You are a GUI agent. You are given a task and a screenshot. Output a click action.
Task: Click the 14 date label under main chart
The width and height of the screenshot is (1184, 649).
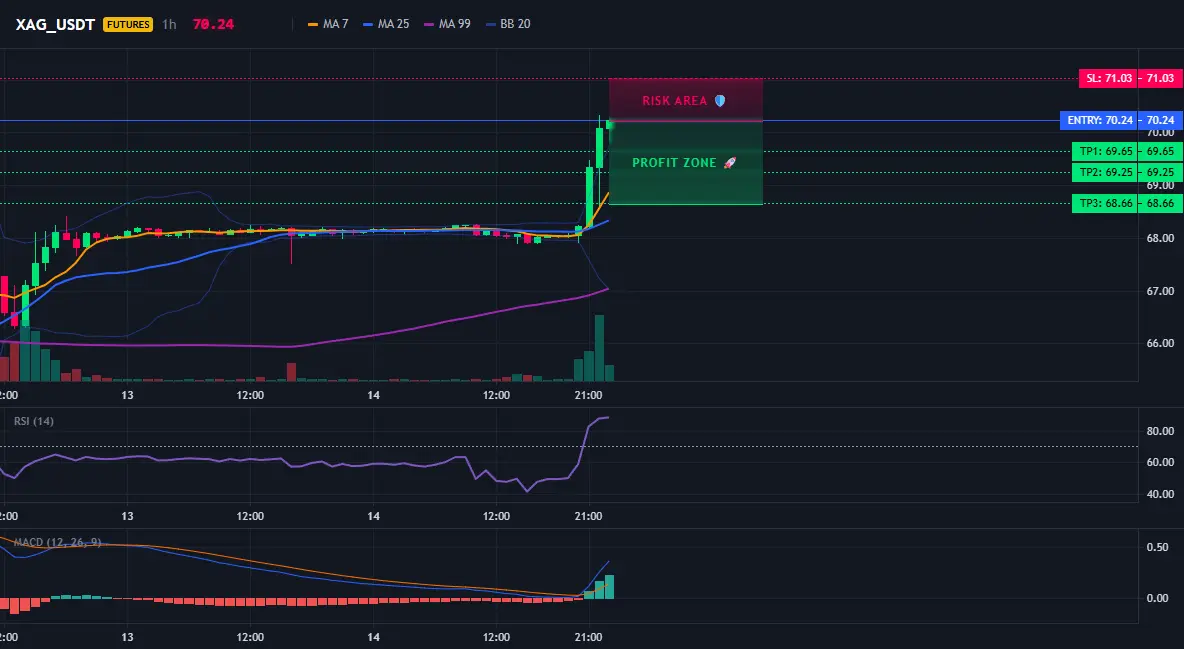click(373, 395)
